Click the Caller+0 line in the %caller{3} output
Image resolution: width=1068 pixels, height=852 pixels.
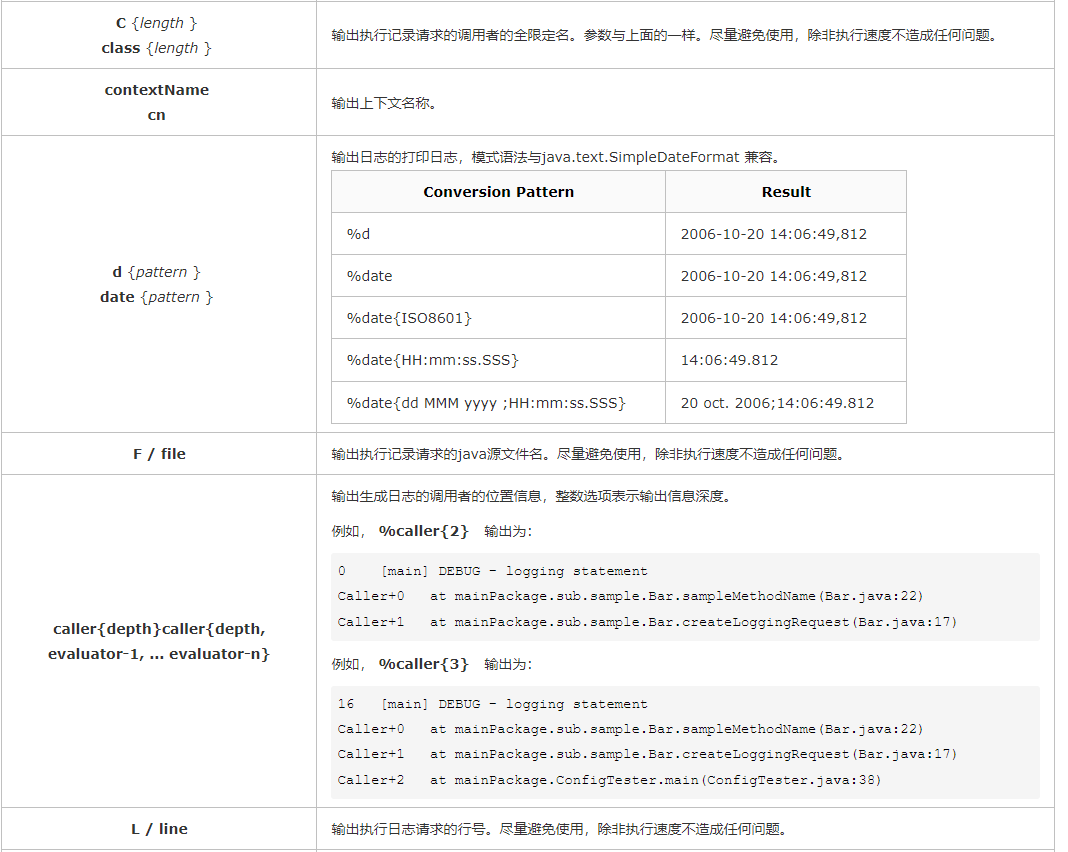coord(631,729)
